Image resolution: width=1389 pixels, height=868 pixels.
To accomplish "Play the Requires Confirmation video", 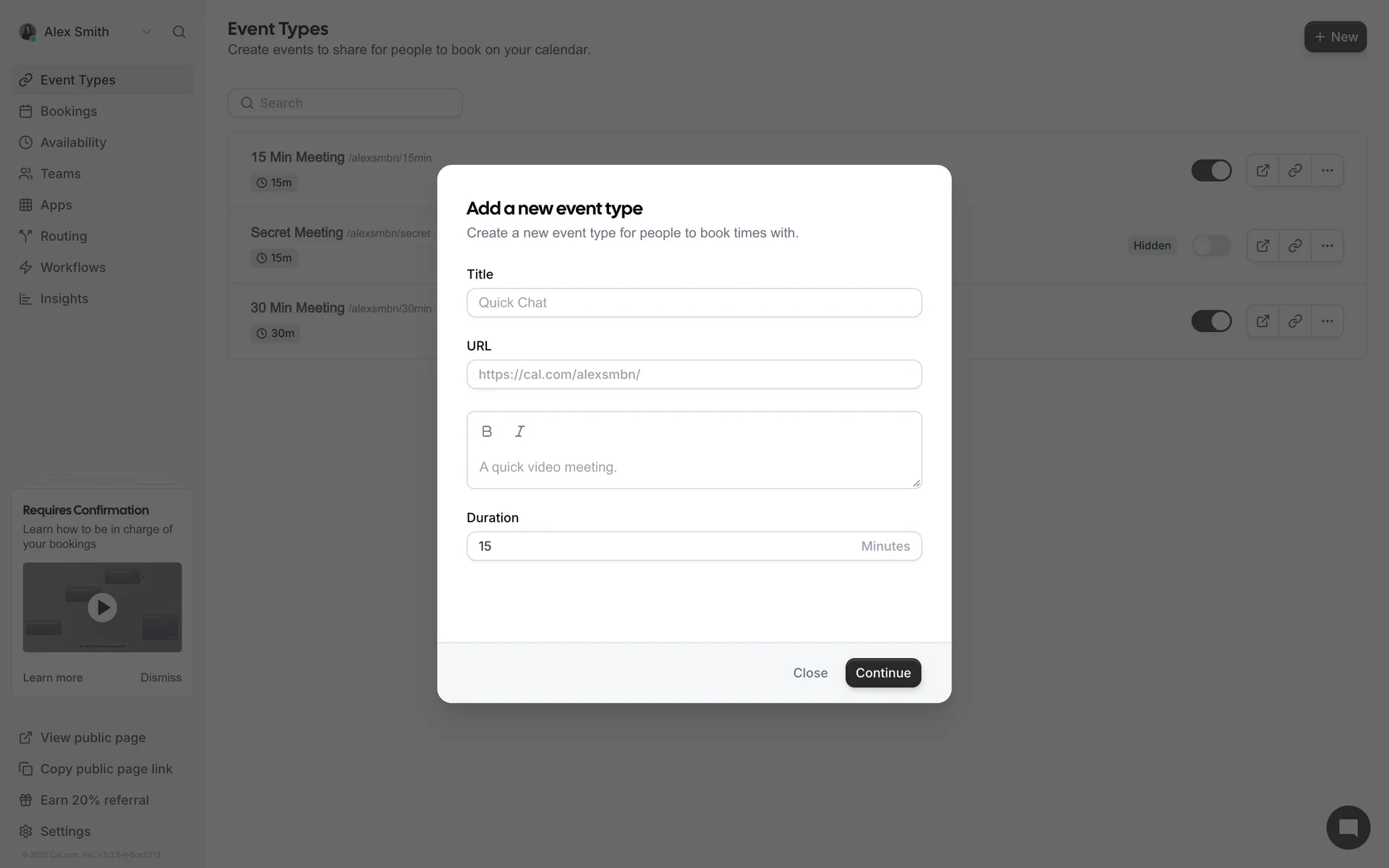I will click(x=102, y=608).
